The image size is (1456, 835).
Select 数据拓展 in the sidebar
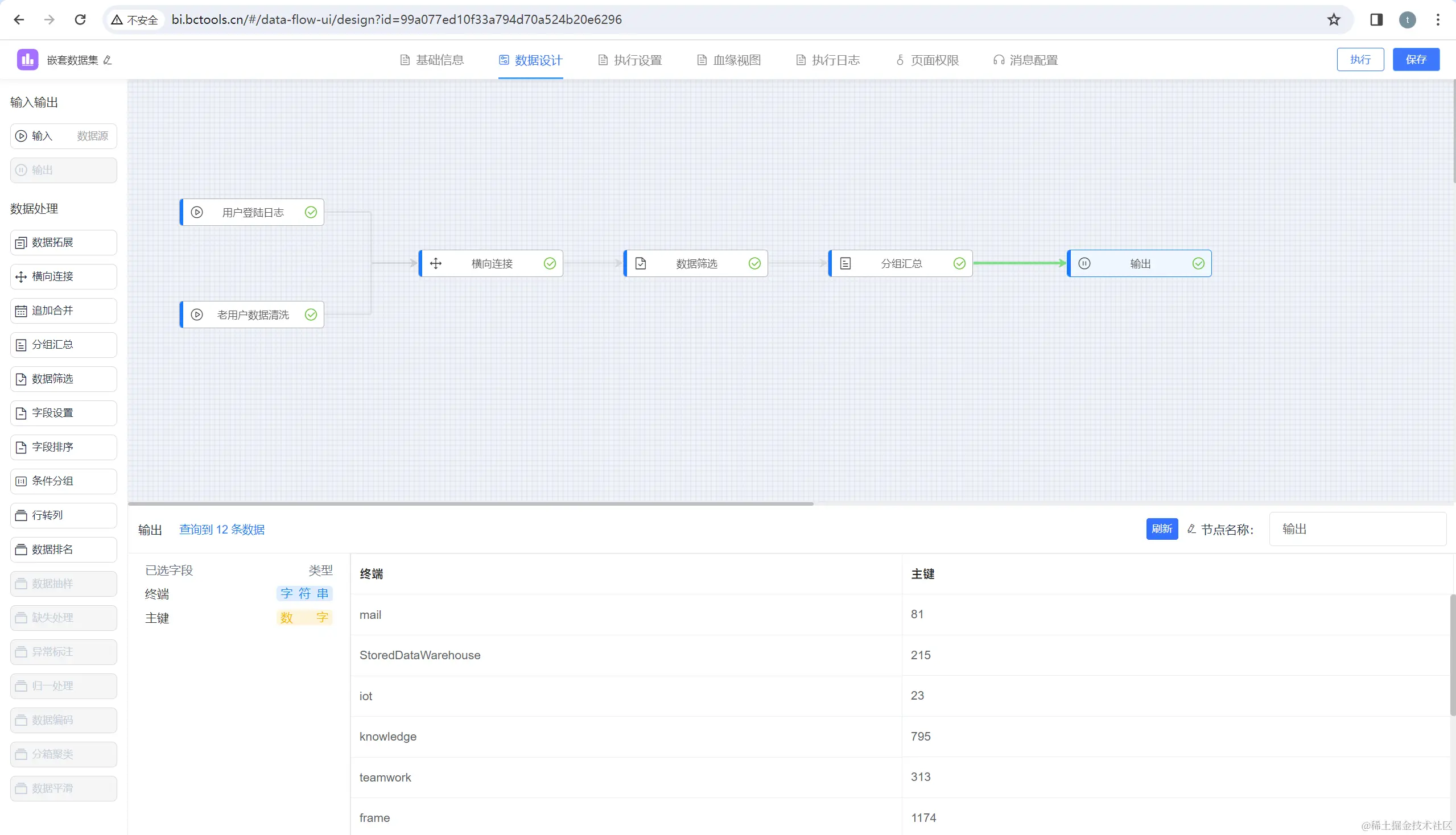pyautogui.click(x=63, y=242)
